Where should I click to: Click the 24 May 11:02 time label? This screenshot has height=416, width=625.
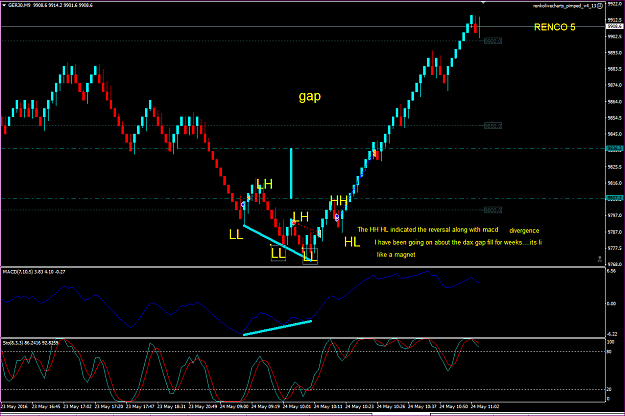click(485, 407)
